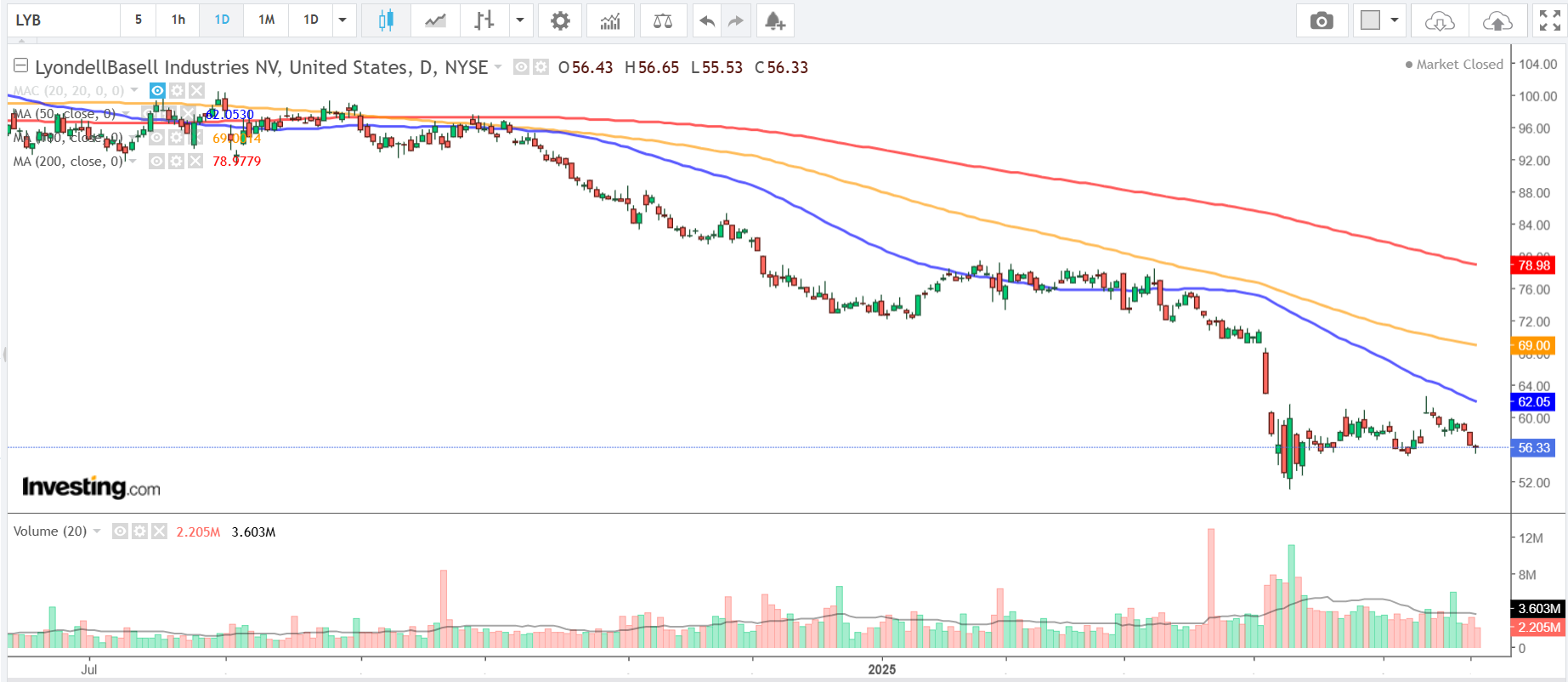1568x682 pixels.
Task: Select the highlighted 1D interval
Action: tap(222, 20)
